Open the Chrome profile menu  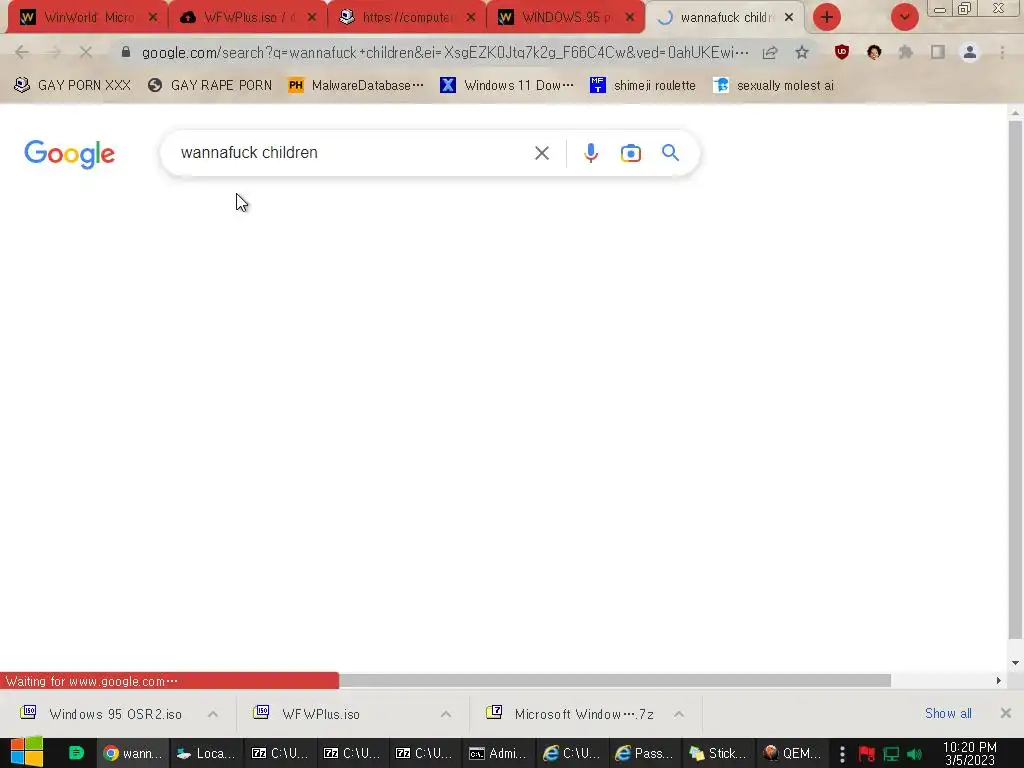point(970,52)
